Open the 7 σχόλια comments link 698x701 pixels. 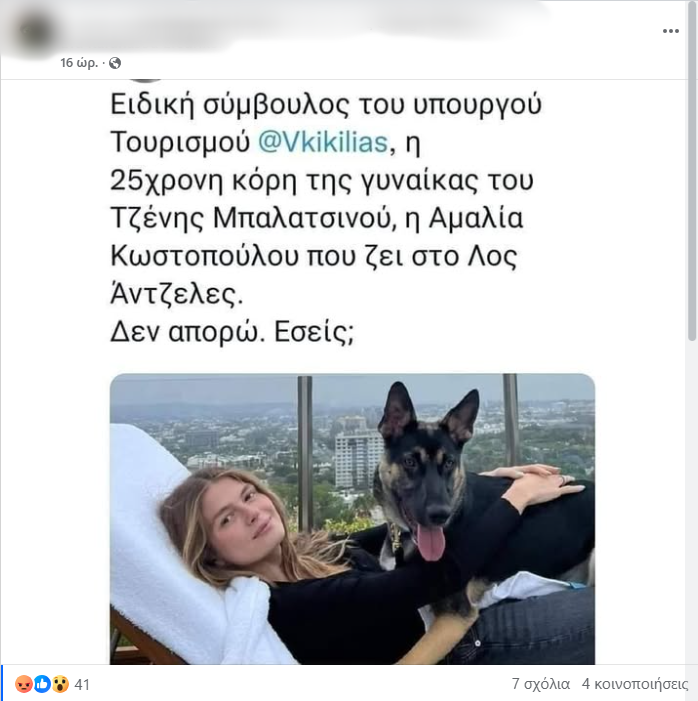tap(541, 684)
